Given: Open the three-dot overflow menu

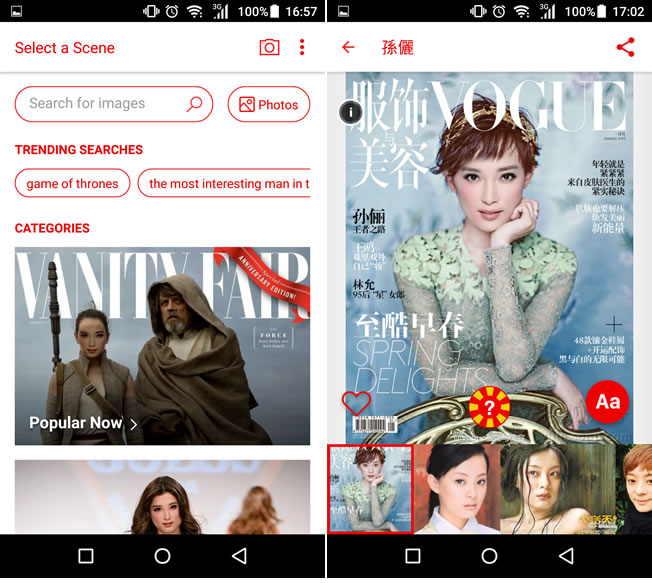Looking at the screenshot, I should pyautogui.click(x=302, y=47).
